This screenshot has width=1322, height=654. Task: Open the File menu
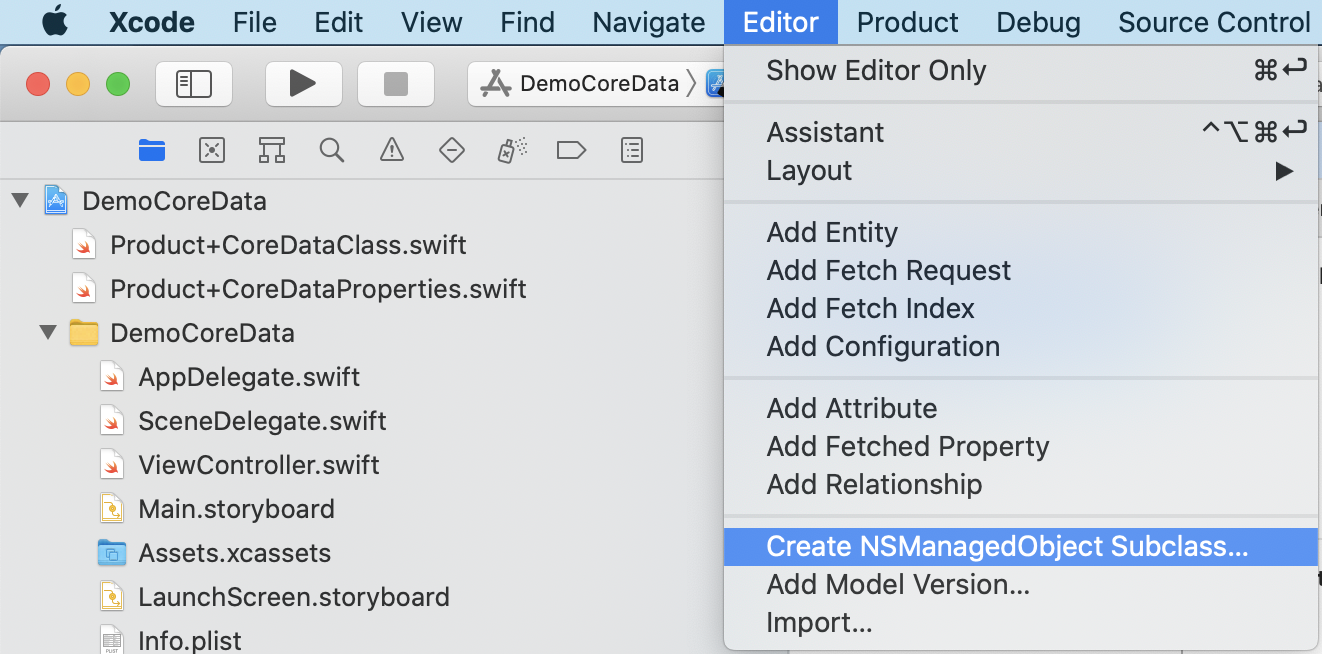click(x=254, y=22)
